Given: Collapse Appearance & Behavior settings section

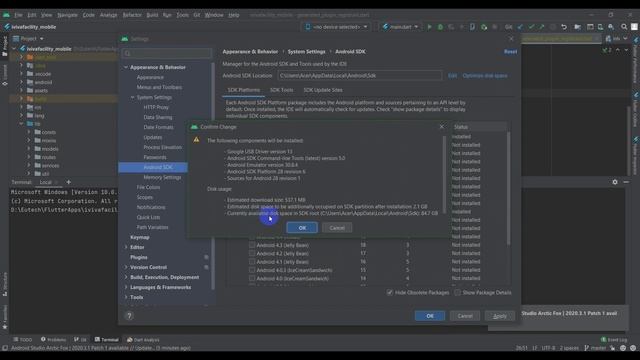Looking at the screenshot, I should click(x=126, y=67).
